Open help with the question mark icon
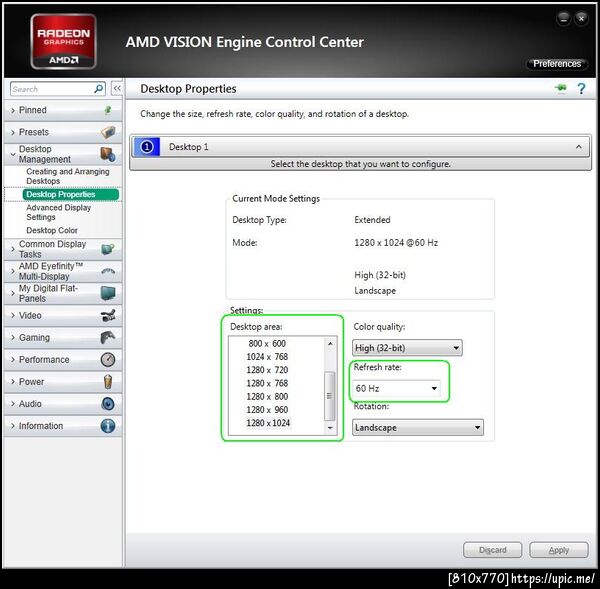The width and height of the screenshot is (600, 589). tap(581, 89)
